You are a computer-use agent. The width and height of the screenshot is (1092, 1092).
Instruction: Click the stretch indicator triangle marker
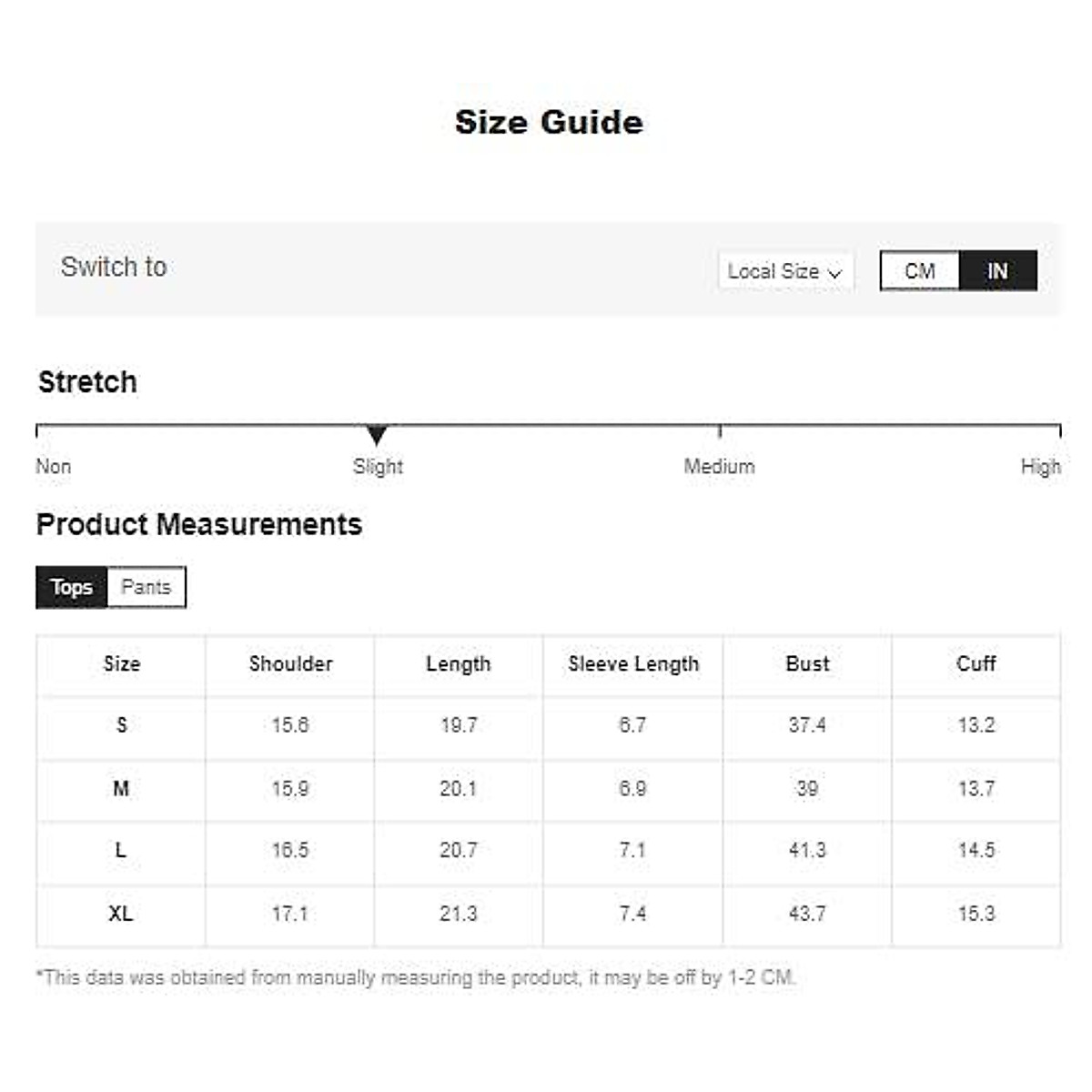coord(376,435)
